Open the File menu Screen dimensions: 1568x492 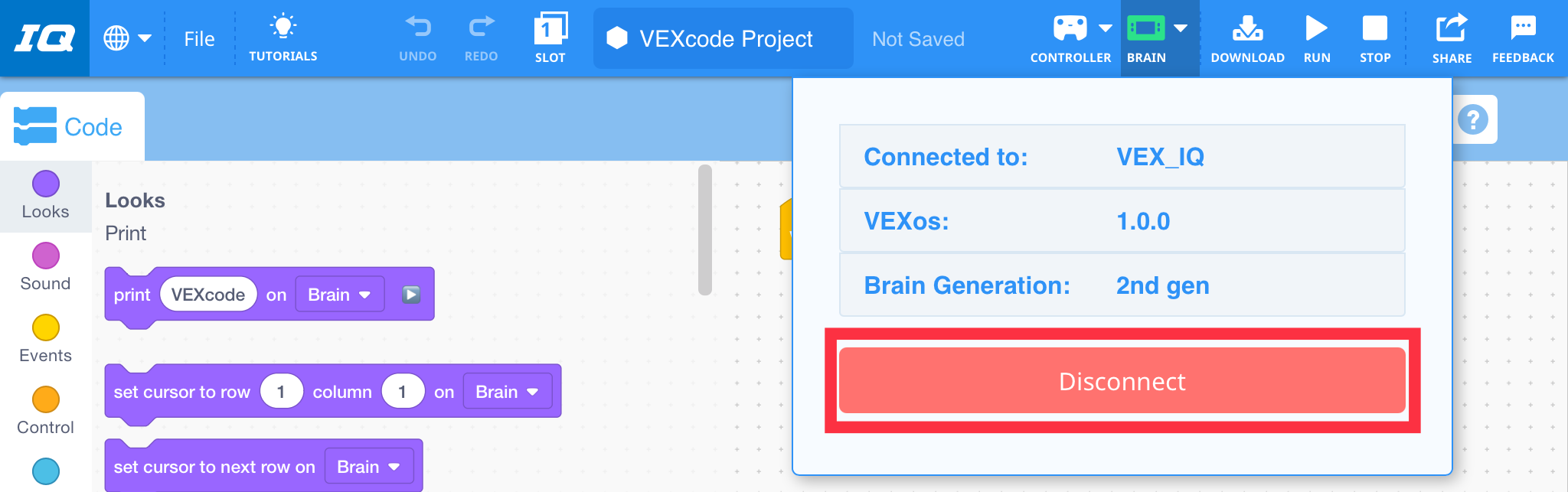click(x=199, y=38)
